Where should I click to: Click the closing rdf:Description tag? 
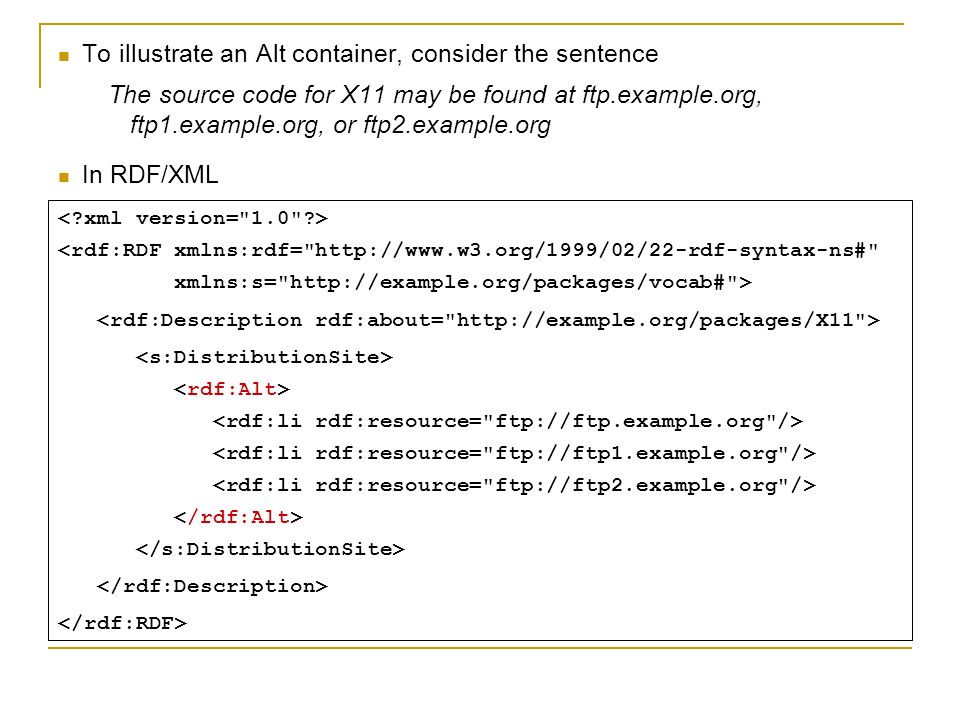(x=212, y=587)
